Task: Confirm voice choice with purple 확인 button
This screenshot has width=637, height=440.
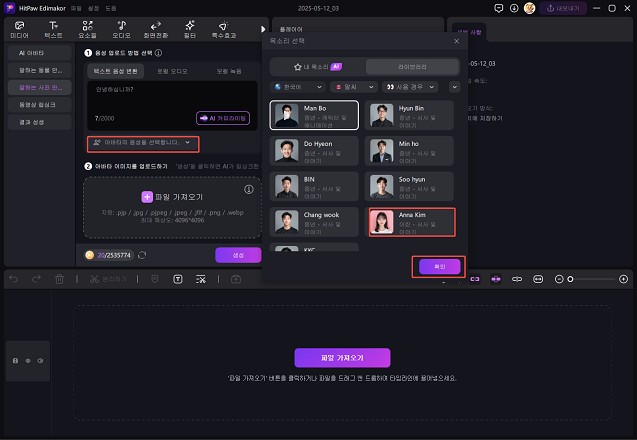Action: [x=440, y=267]
